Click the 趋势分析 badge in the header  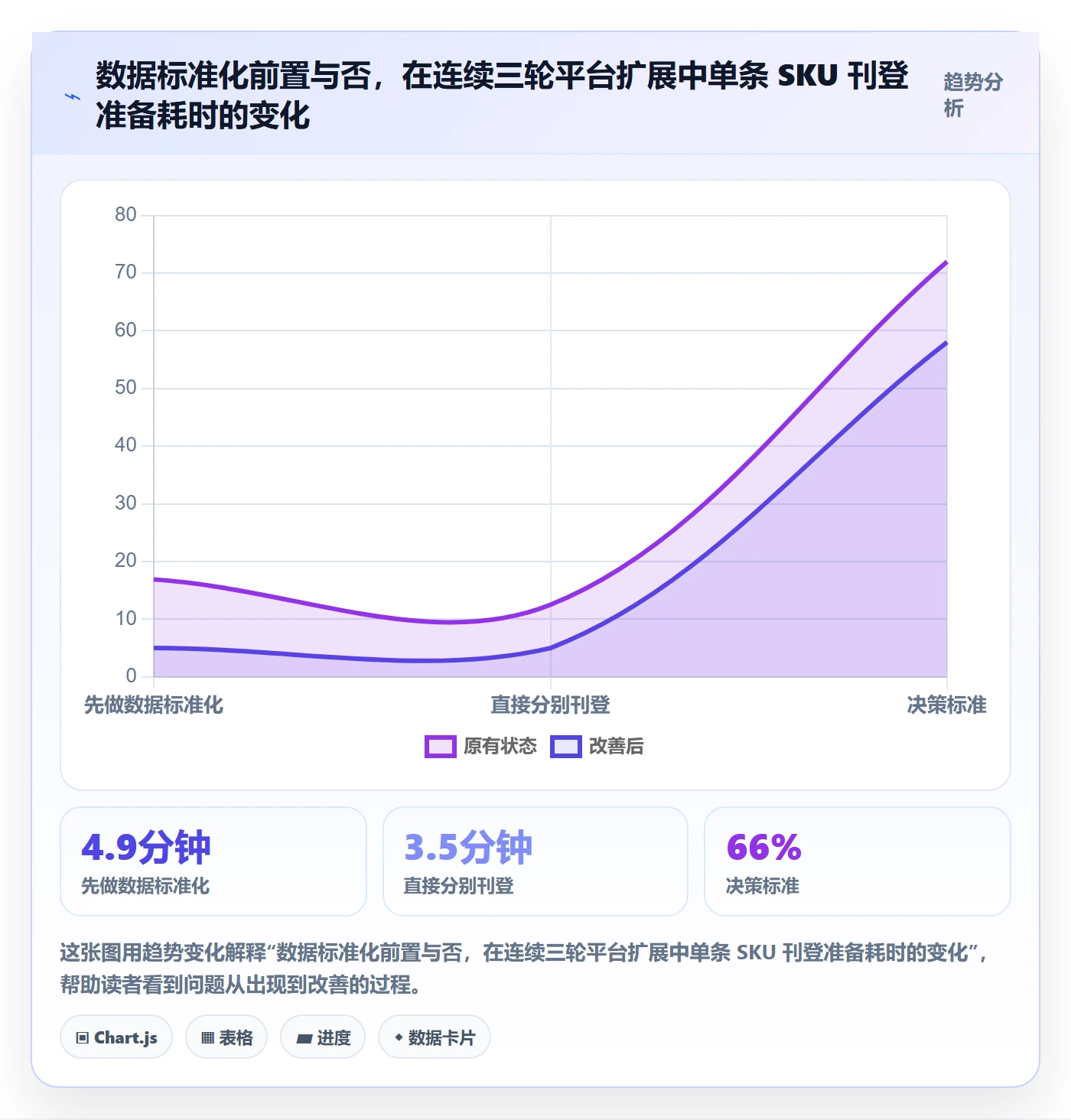(x=973, y=96)
